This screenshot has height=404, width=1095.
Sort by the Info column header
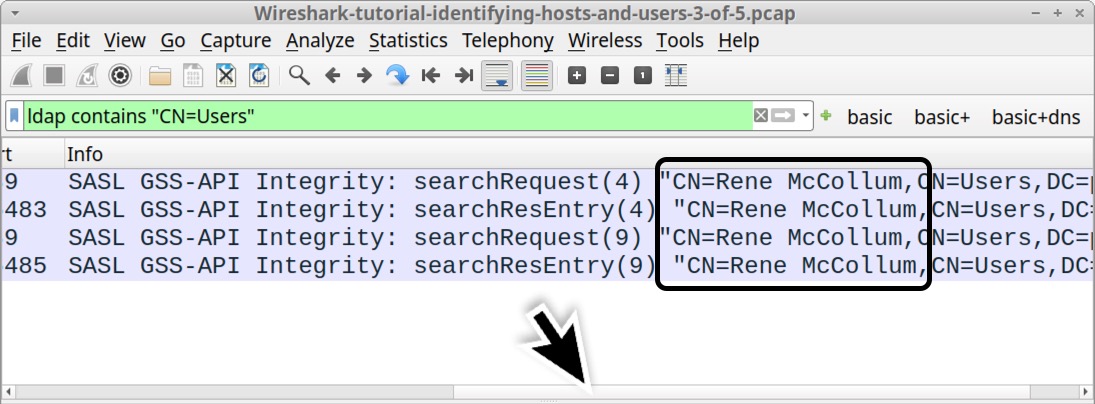pos(578,154)
